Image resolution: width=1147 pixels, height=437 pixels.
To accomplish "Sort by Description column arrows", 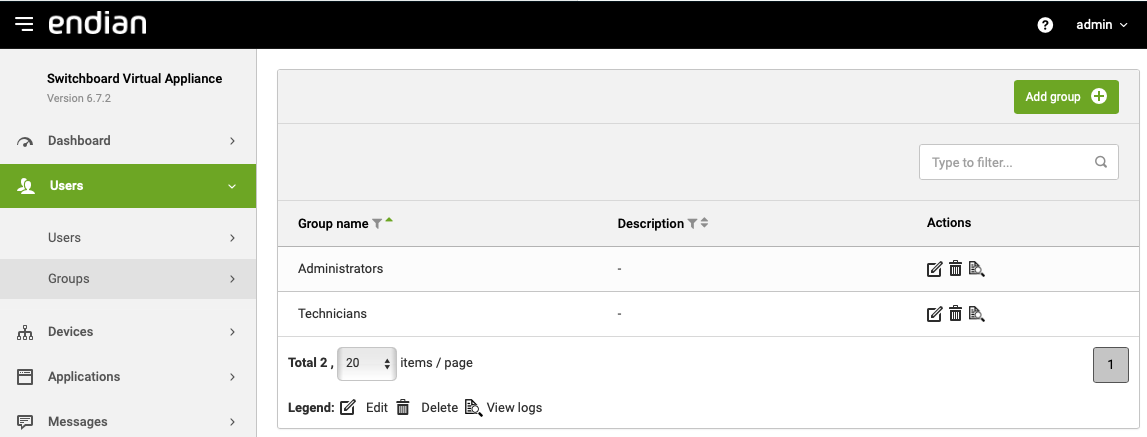I will coord(704,223).
